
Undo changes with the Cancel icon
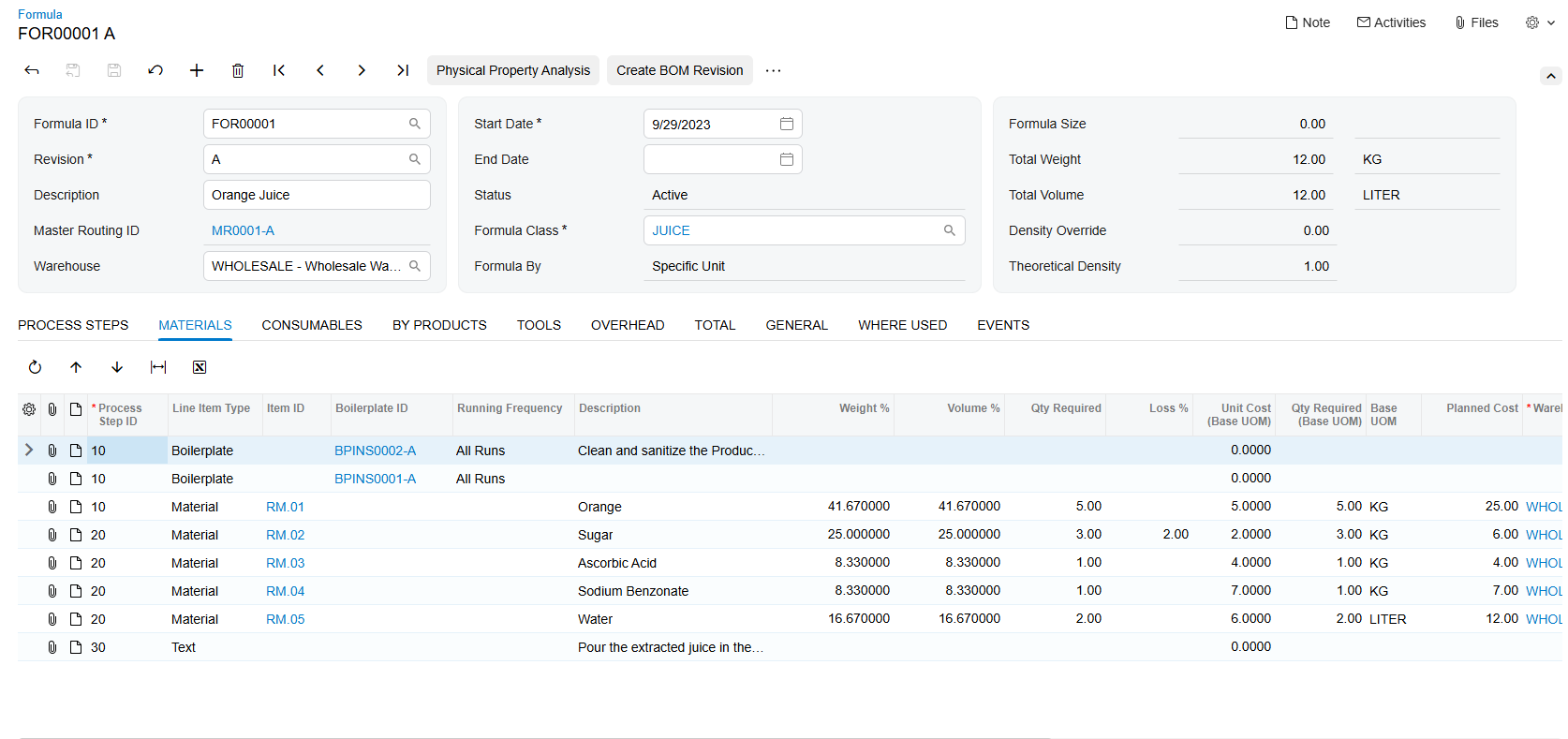(x=155, y=70)
